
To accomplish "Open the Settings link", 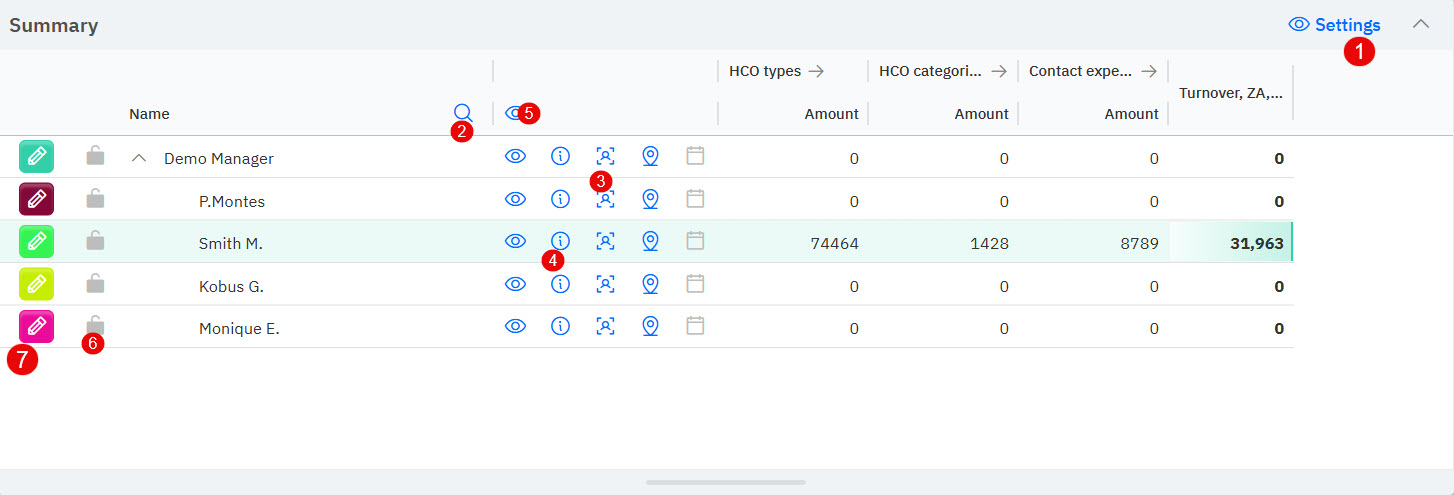I will 1335,25.
